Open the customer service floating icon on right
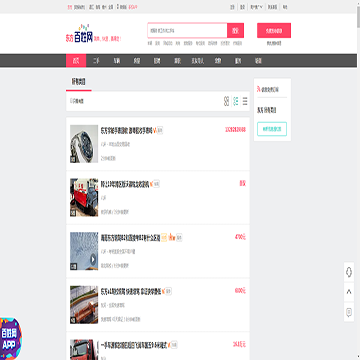The height and width of the screenshot is (360, 360). point(349,272)
